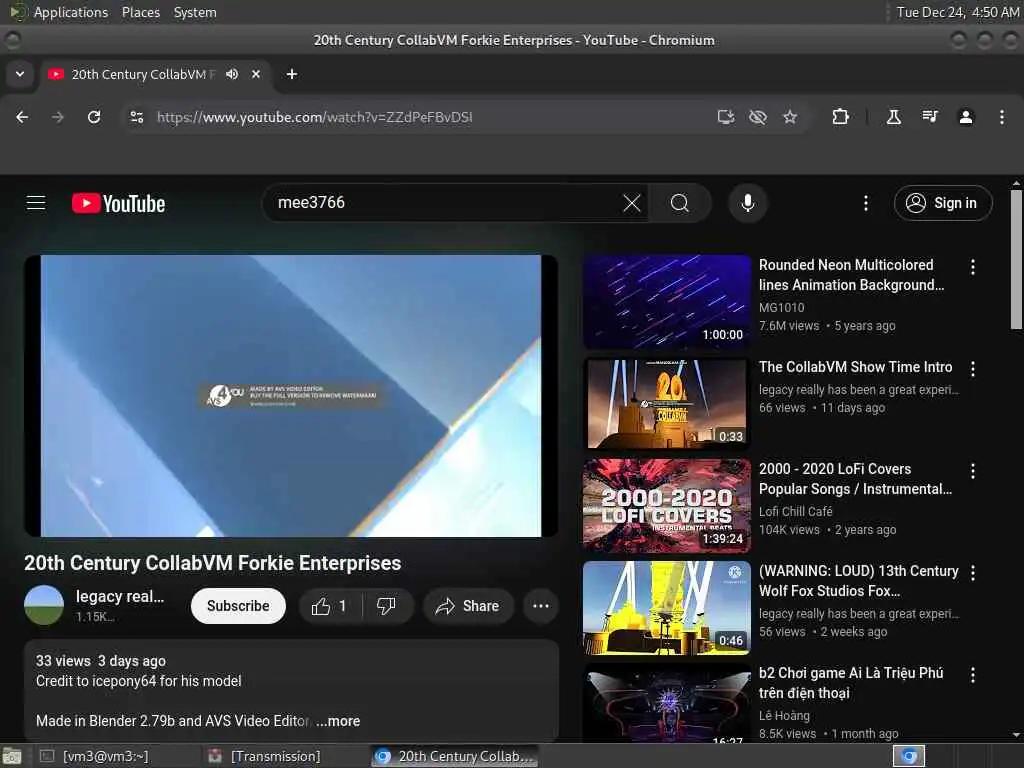
Task: Click the 1.15K subscriber count text
Action: 95,616
